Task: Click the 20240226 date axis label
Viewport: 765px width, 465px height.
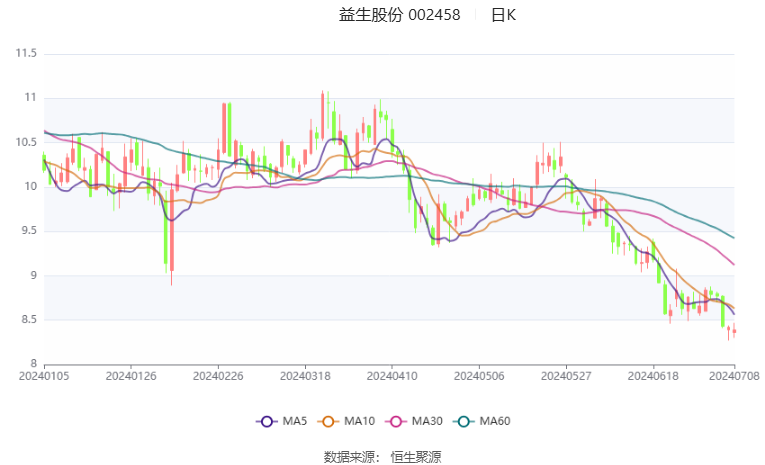Action: point(218,376)
